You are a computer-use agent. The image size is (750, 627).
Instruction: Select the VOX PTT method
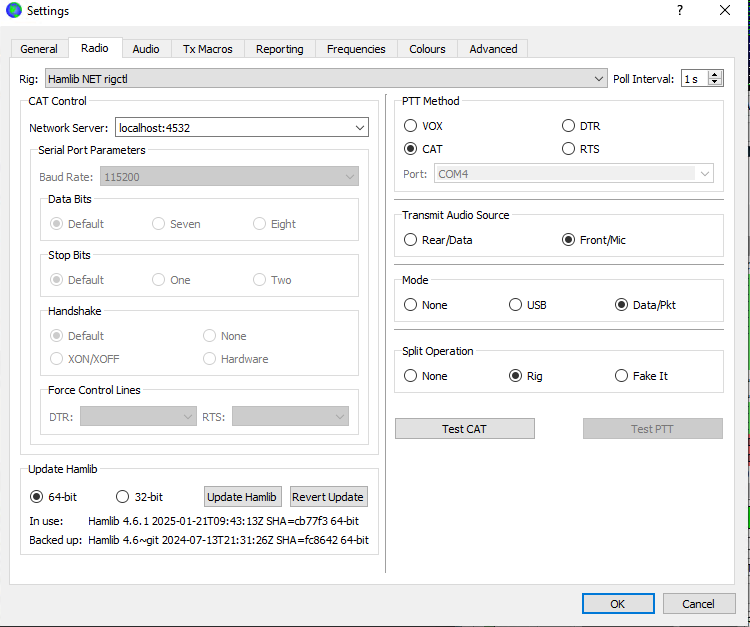point(411,126)
